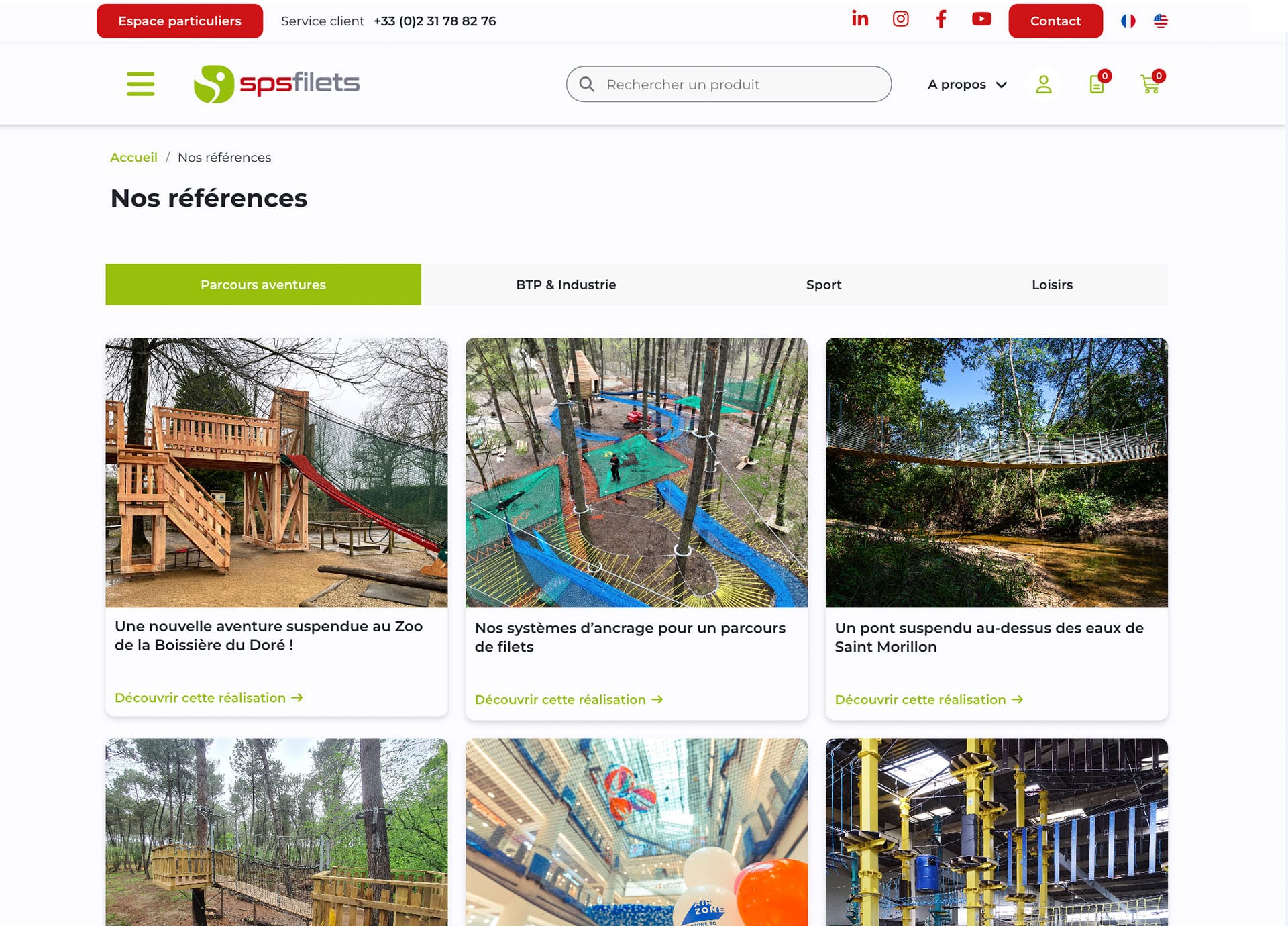The height and width of the screenshot is (926, 1288).
Task: Click the Espace particuliers button
Action: pyautogui.click(x=180, y=21)
